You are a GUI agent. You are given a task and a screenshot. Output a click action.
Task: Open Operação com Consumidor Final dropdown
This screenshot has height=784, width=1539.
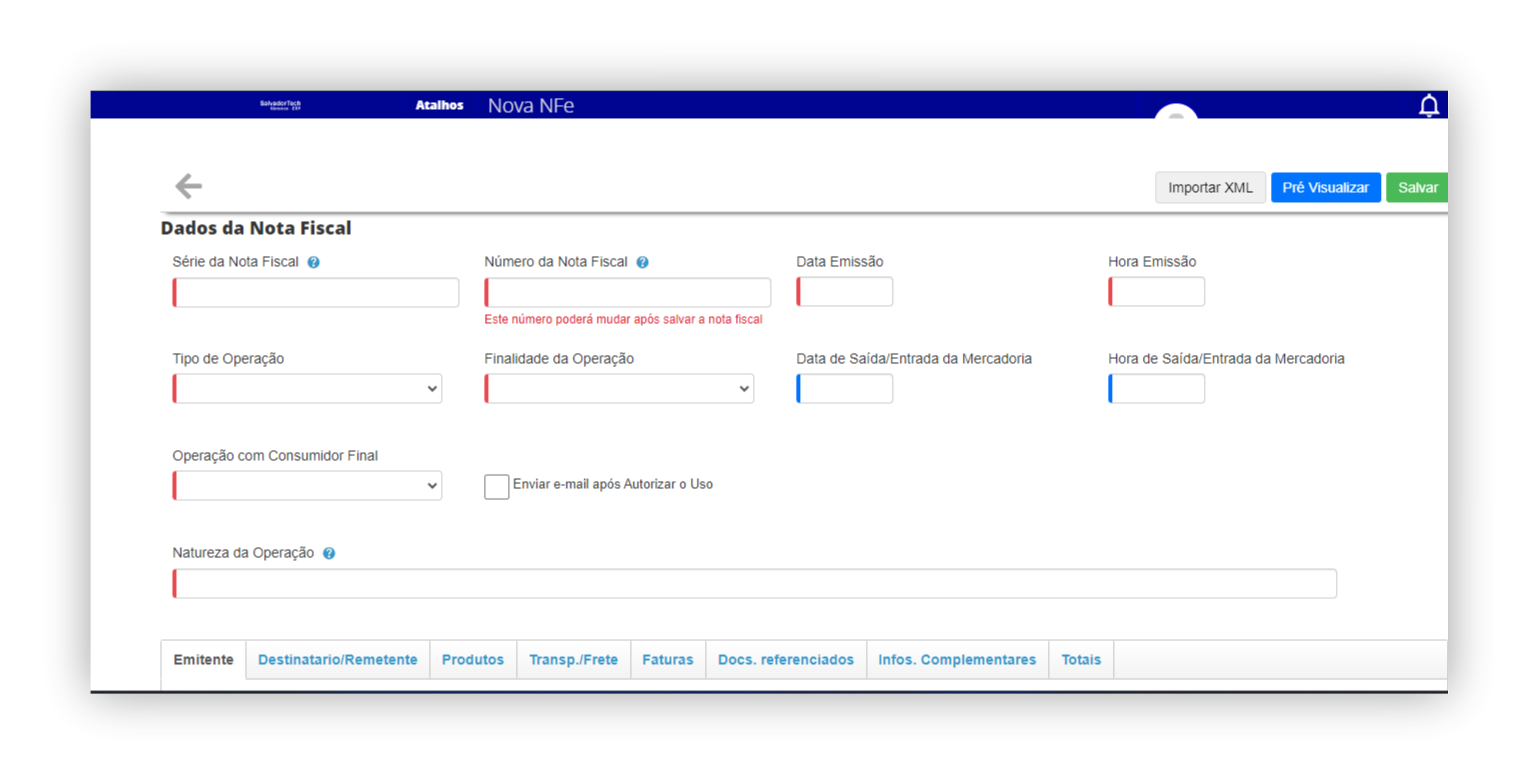coord(307,485)
